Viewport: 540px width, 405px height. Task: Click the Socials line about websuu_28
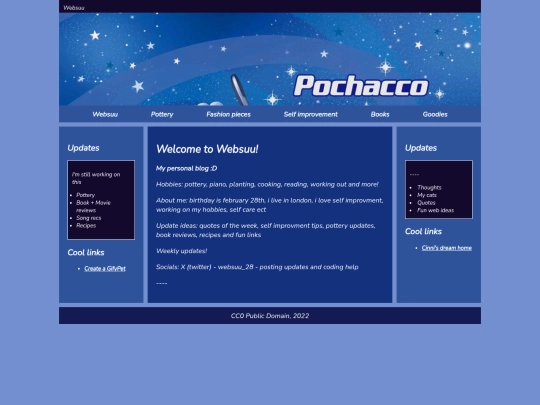pyautogui.click(x=257, y=267)
